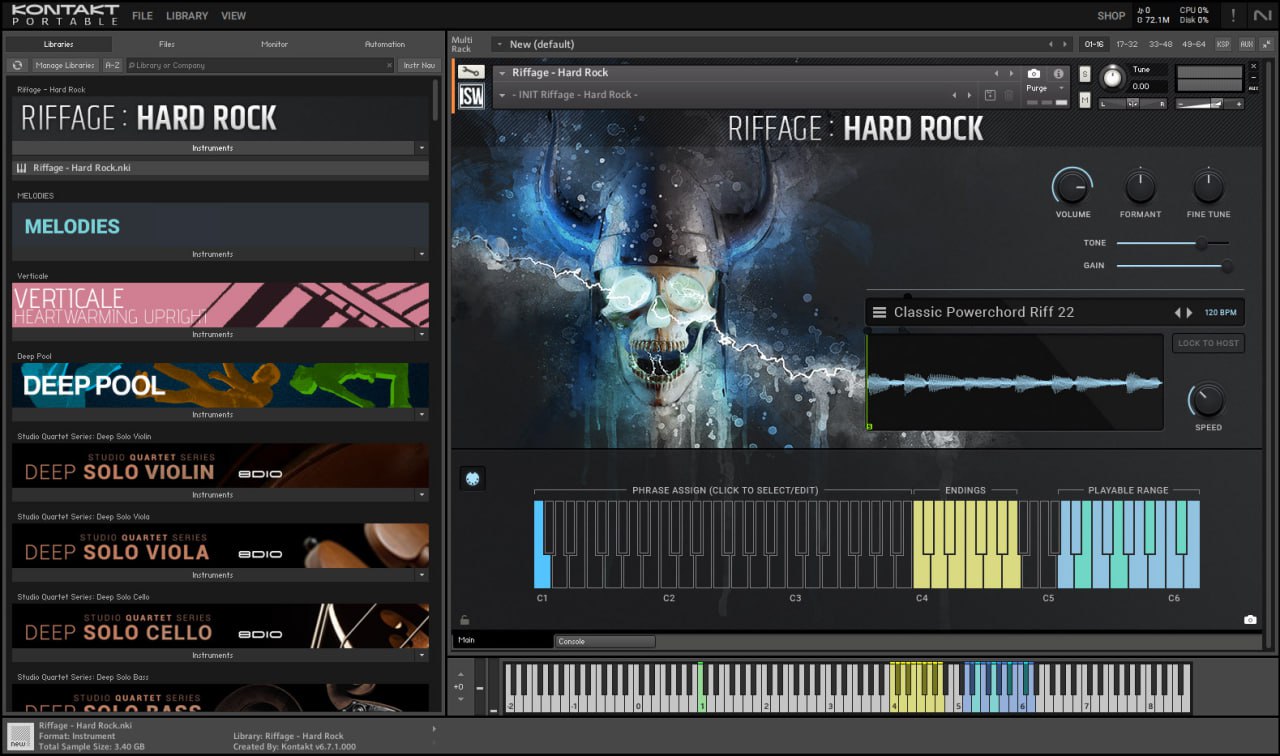Click the refresh libraries icon

click(x=17, y=65)
